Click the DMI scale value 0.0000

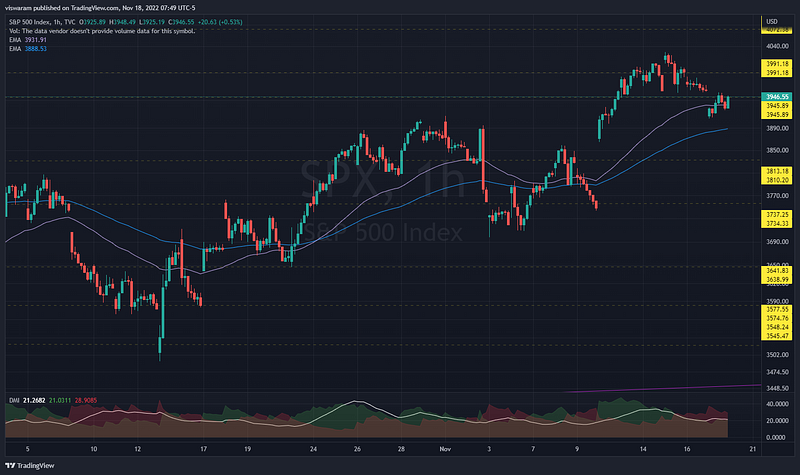click(x=776, y=437)
